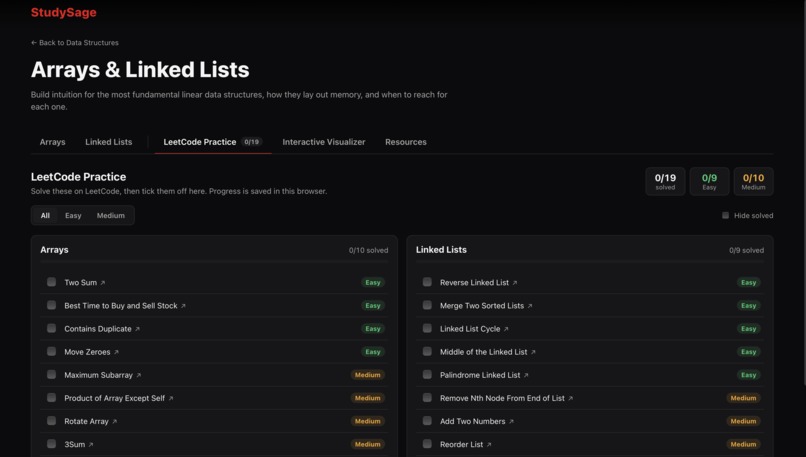Image resolution: width=806 pixels, height=457 pixels.
Task: Open the Maximum Subarray problem link
Action: (x=102, y=375)
